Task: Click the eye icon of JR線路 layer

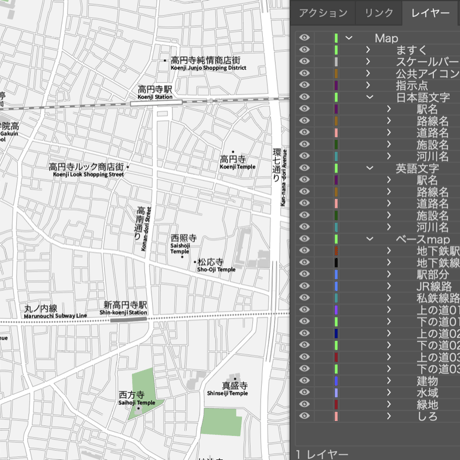Action: click(304, 286)
